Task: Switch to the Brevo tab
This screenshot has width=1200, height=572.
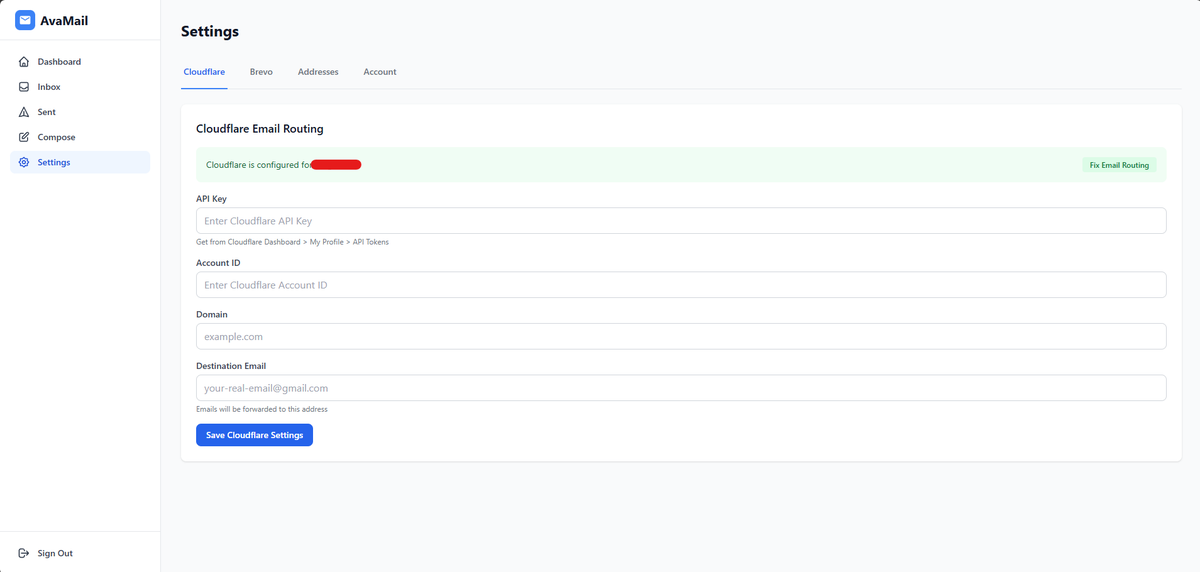Action: [261, 72]
